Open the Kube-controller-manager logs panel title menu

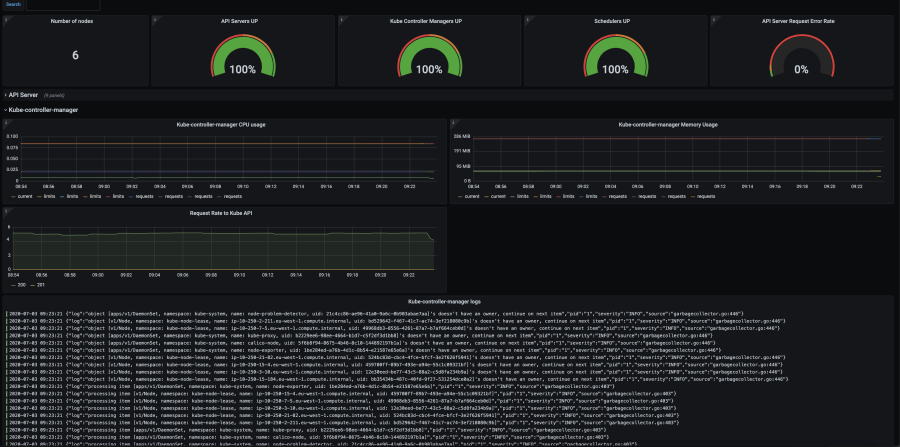click(444, 301)
